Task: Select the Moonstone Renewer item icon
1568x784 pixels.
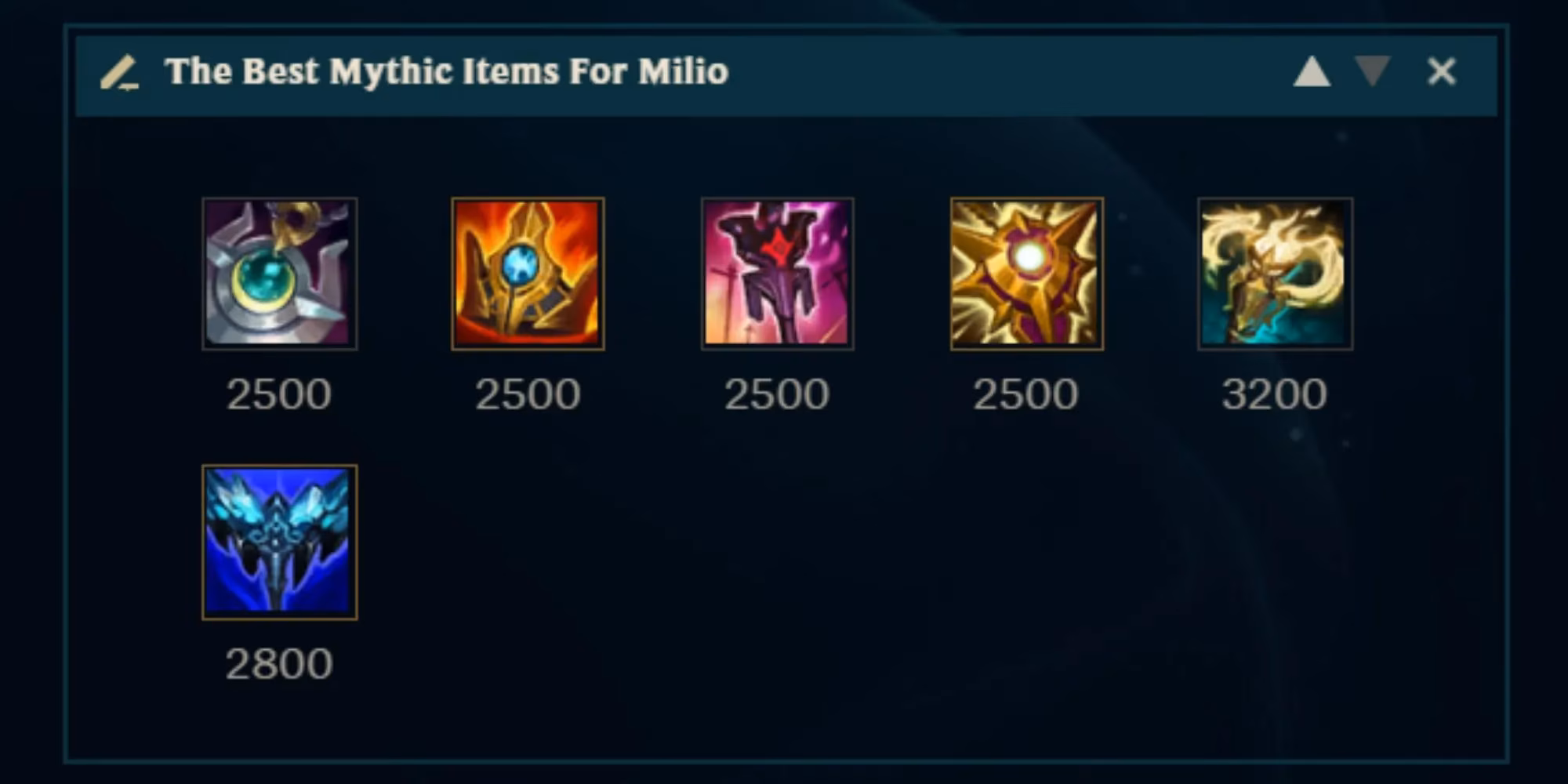Action: click(280, 274)
